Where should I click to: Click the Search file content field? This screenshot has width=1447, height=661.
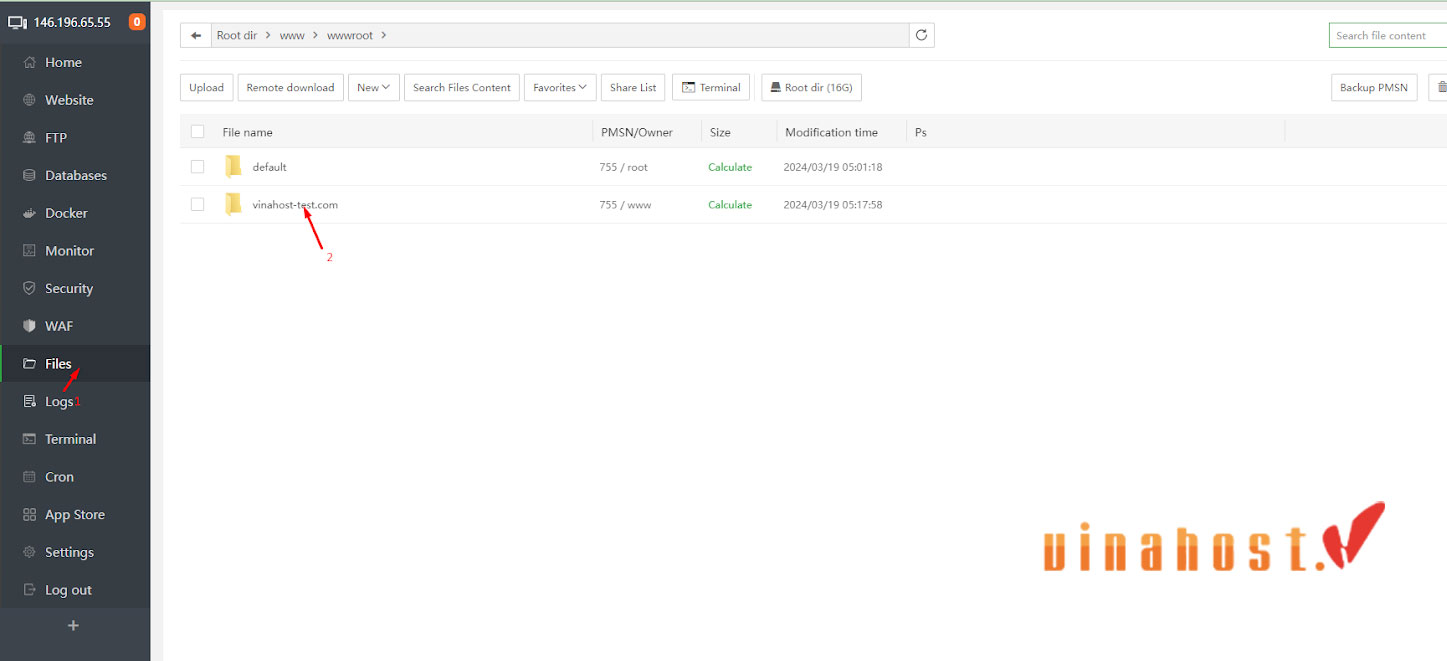(x=1387, y=35)
